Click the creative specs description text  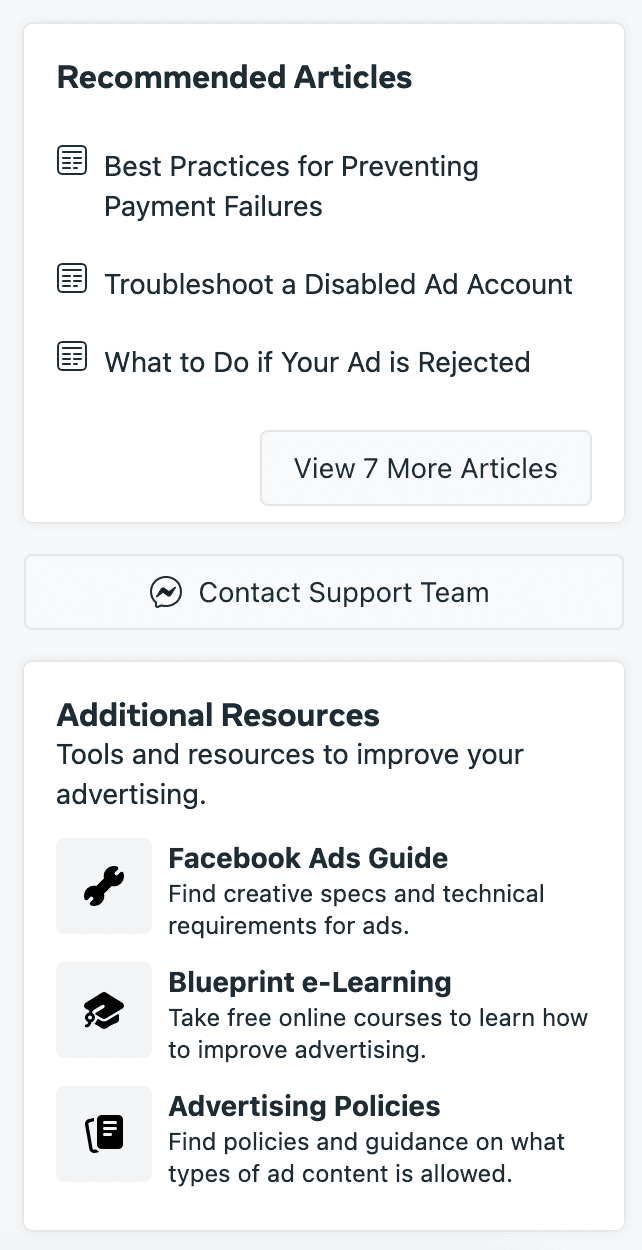(356, 909)
